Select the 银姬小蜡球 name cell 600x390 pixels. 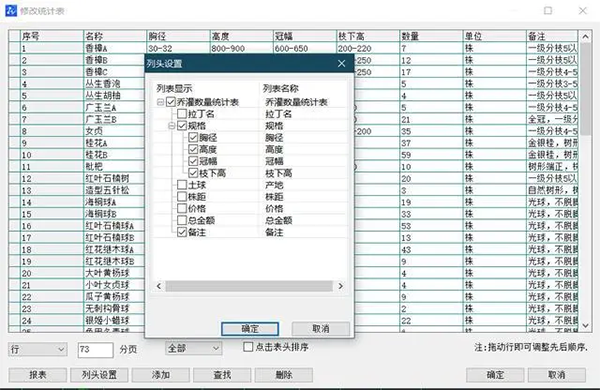pos(115,321)
